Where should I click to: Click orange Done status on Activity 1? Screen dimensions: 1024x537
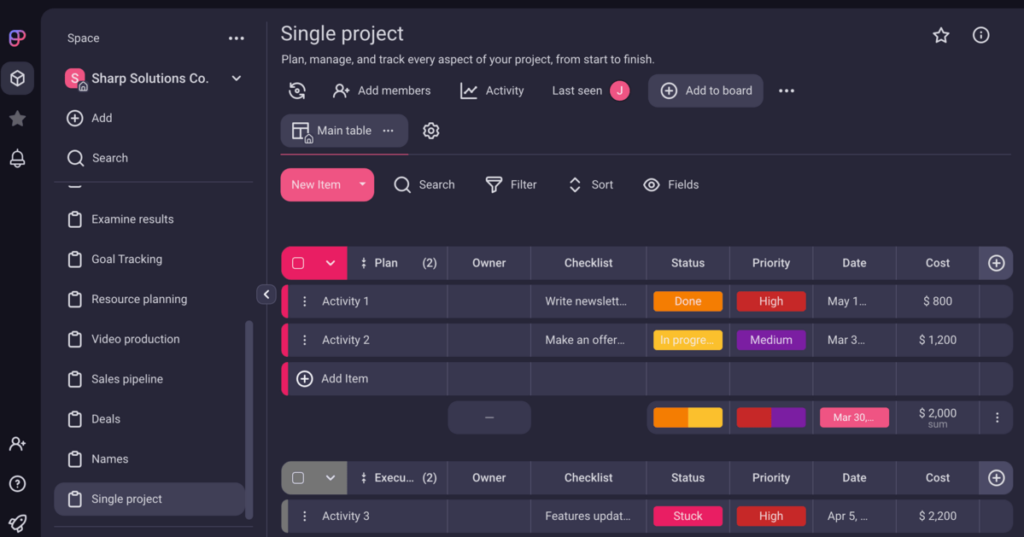[687, 301]
